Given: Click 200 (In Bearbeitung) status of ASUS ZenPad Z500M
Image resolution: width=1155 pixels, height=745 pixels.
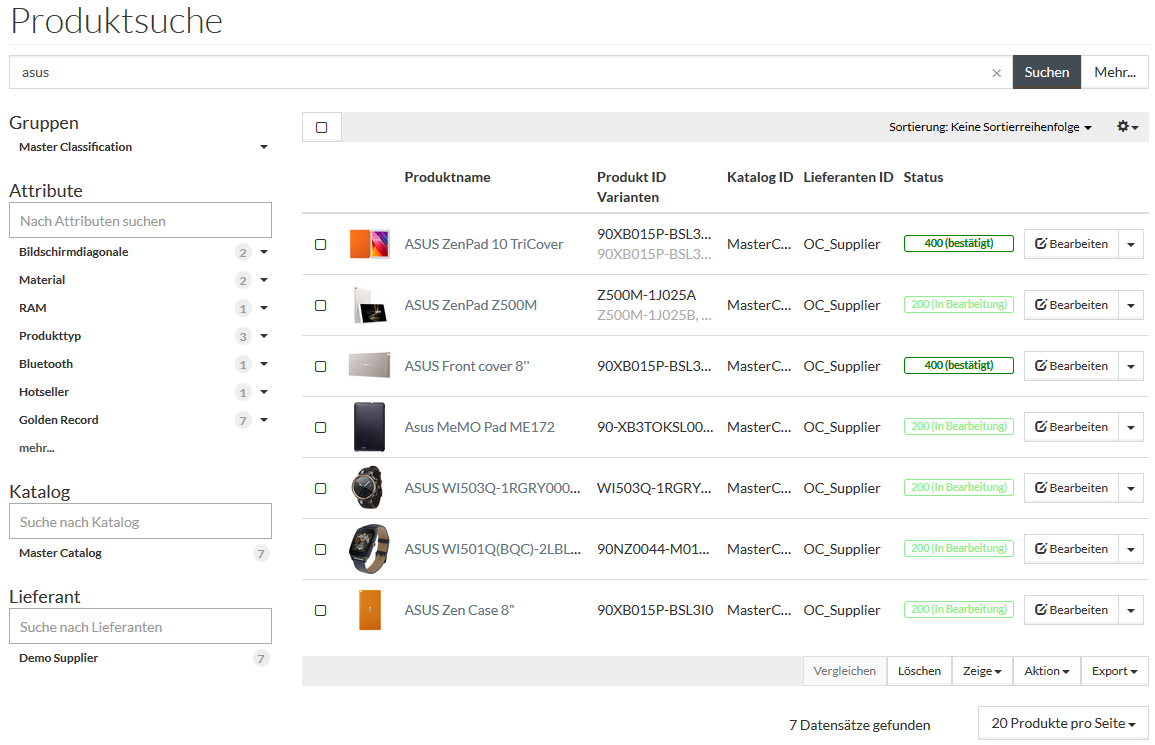Looking at the screenshot, I should [x=958, y=304].
